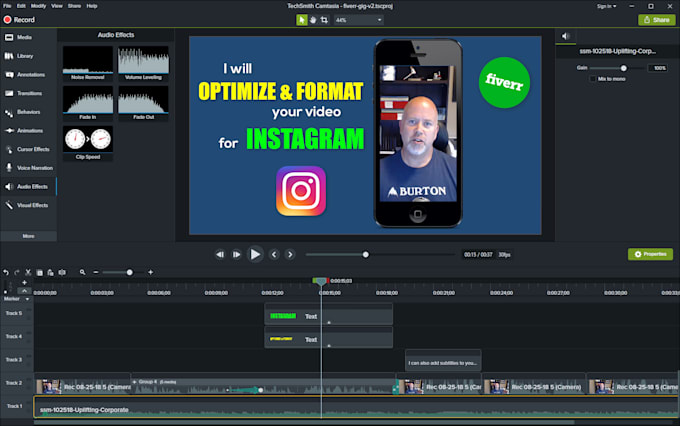The height and width of the screenshot is (426, 680).
Task: Open the Audio Effects tab
Action: tap(28, 187)
